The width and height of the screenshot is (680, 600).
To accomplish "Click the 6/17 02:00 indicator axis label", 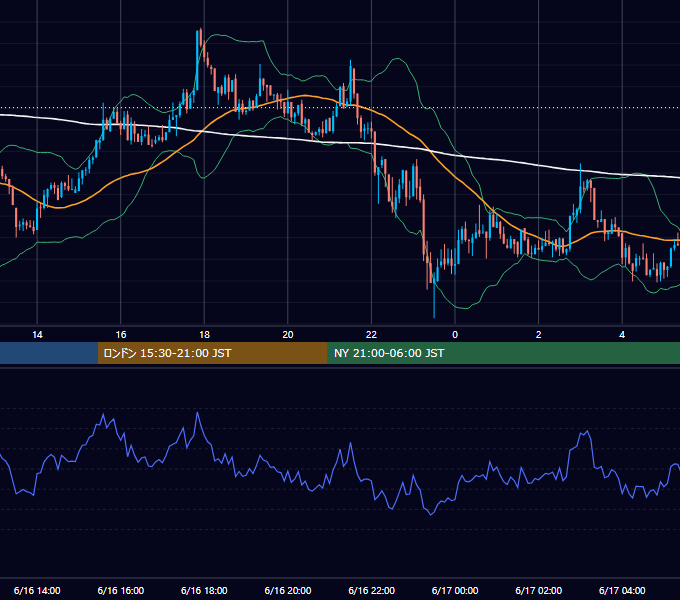I will [539, 590].
